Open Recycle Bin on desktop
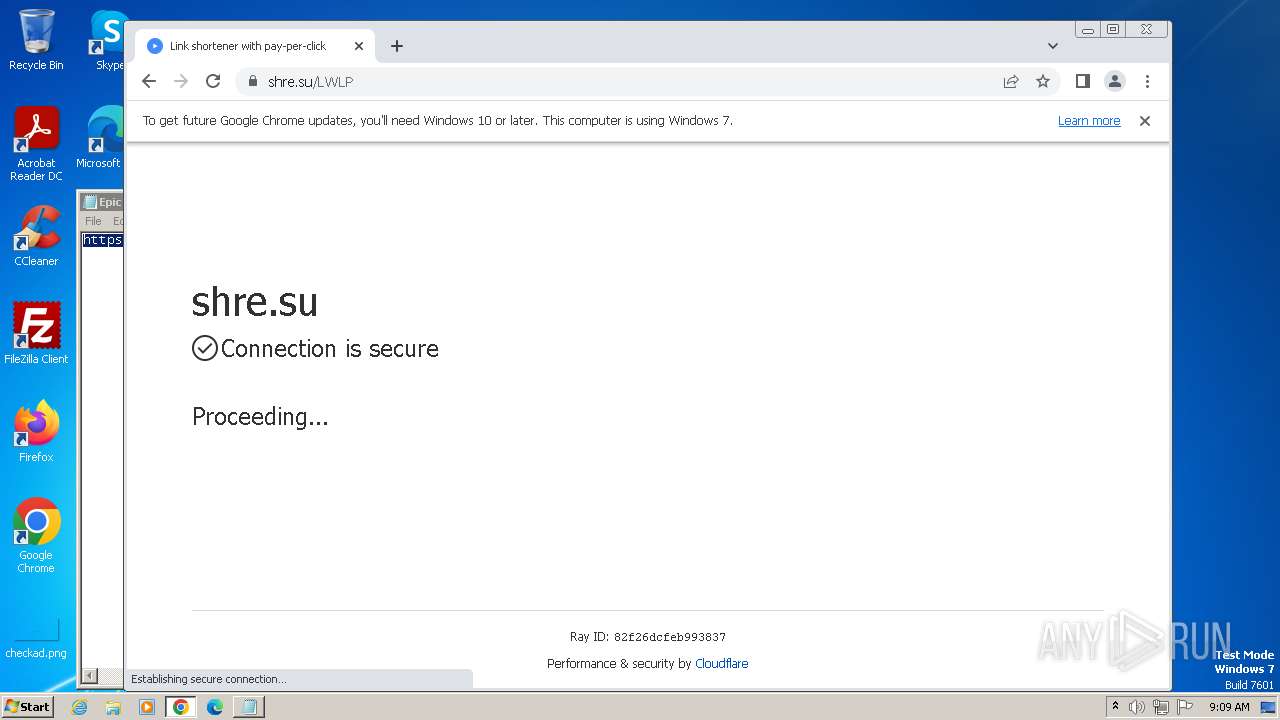This screenshot has width=1280, height=720. click(x=36, y=40)
